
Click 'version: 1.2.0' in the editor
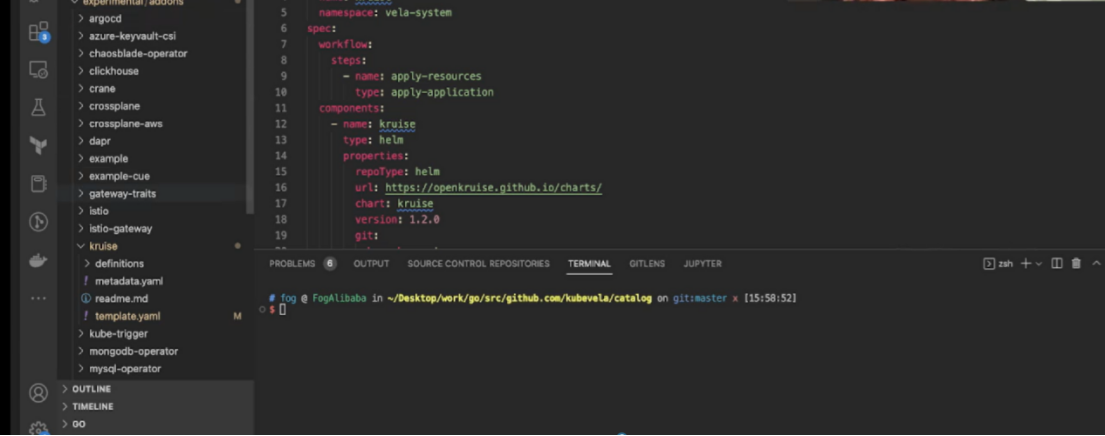pos(397,220)
